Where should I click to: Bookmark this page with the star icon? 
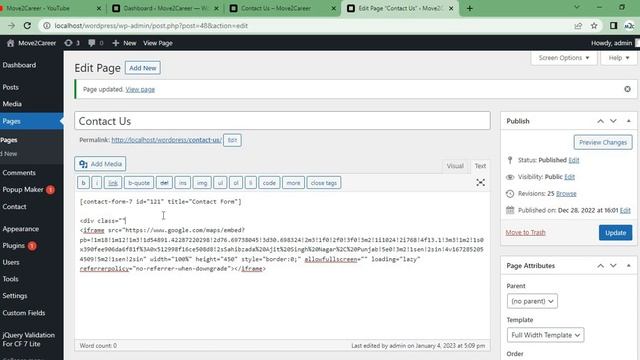pos(594,26)
